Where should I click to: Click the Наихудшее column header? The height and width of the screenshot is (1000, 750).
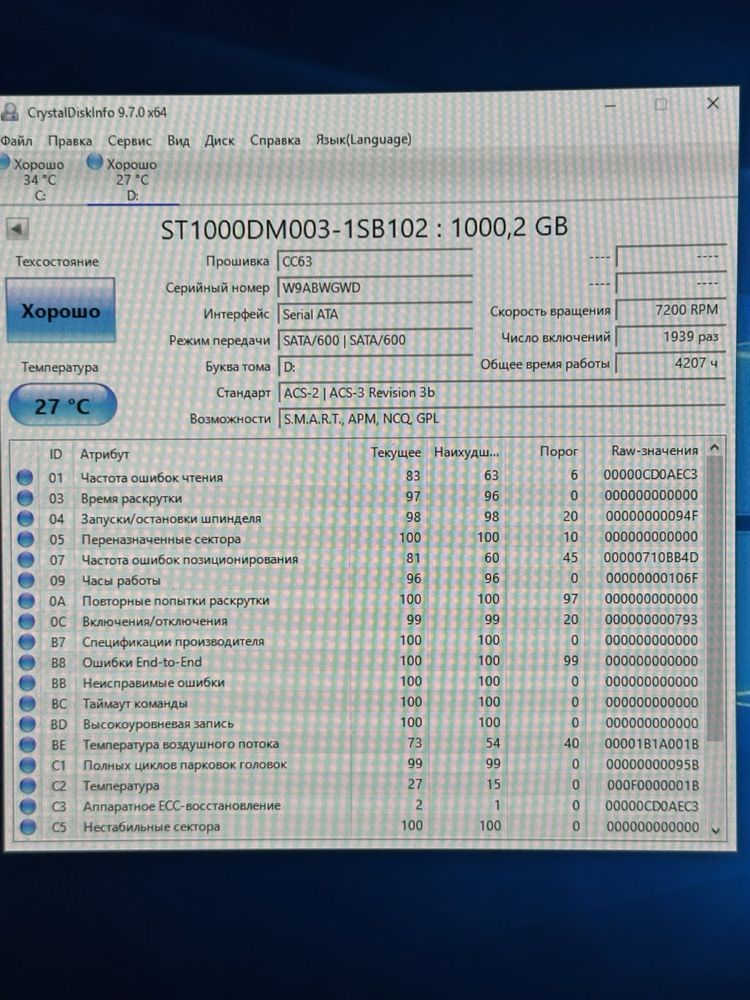pos(466,452)
